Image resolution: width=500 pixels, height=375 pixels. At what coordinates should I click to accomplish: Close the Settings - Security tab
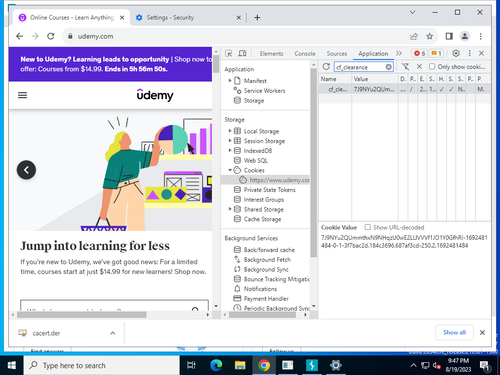point(239,18)
